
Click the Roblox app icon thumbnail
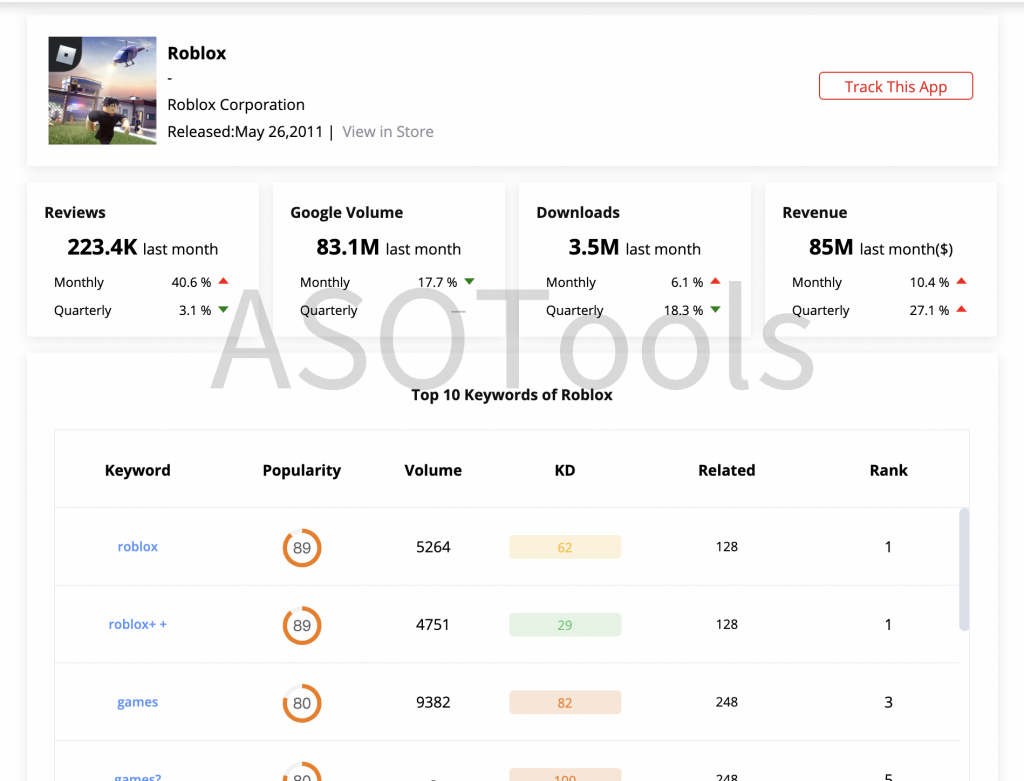[103, 90]
